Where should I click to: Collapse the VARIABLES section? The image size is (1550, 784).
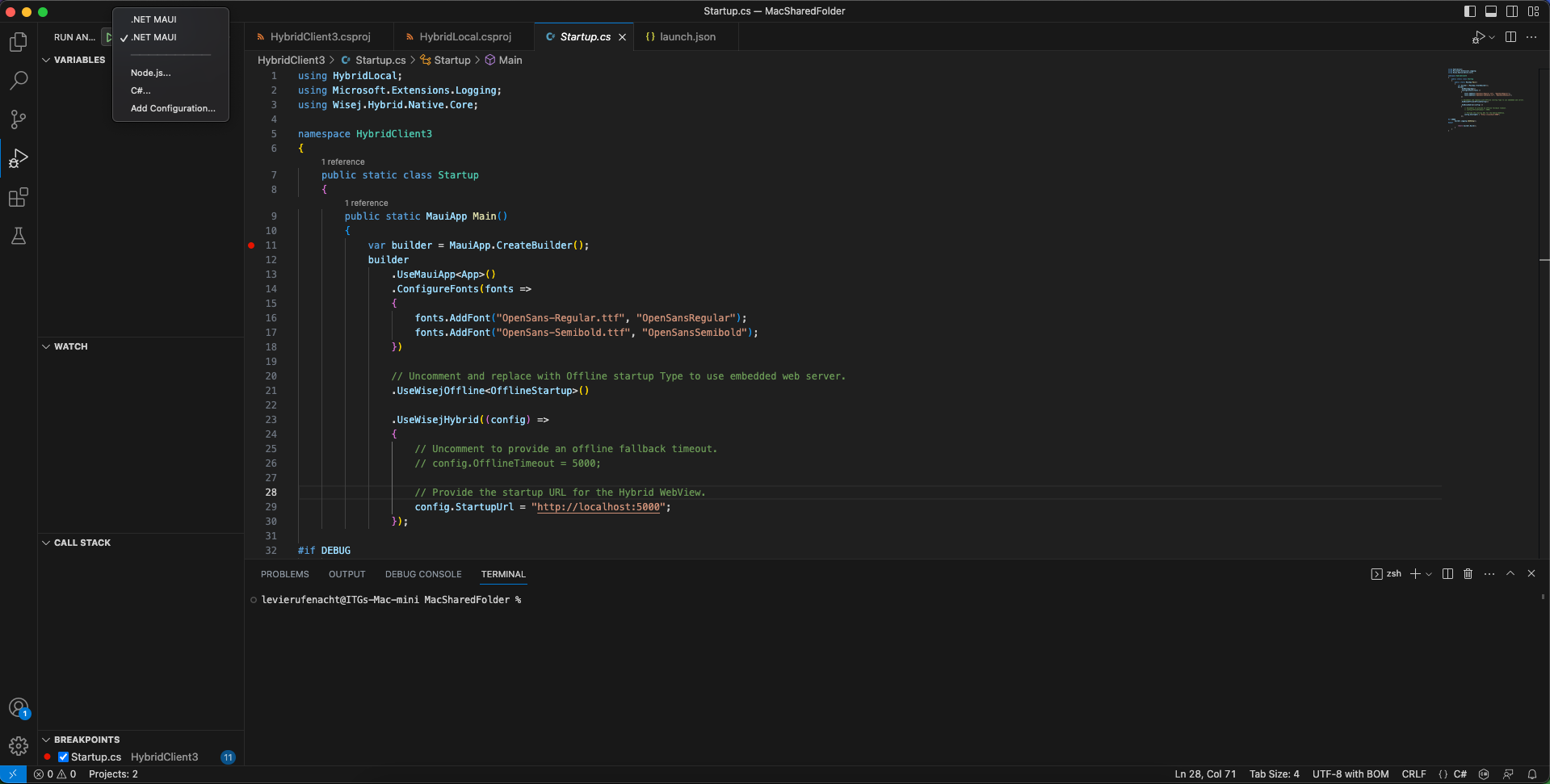tap(46, 60)
